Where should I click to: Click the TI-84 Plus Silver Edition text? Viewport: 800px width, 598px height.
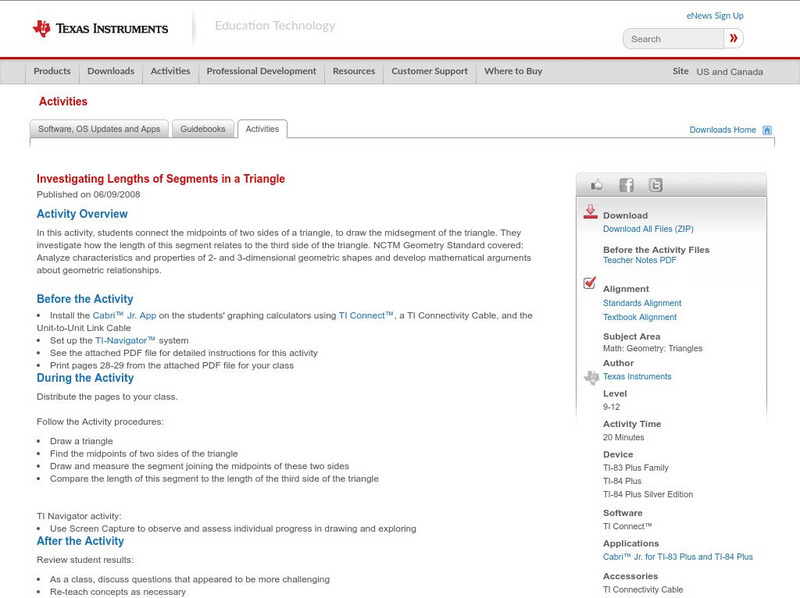(648, 494)
